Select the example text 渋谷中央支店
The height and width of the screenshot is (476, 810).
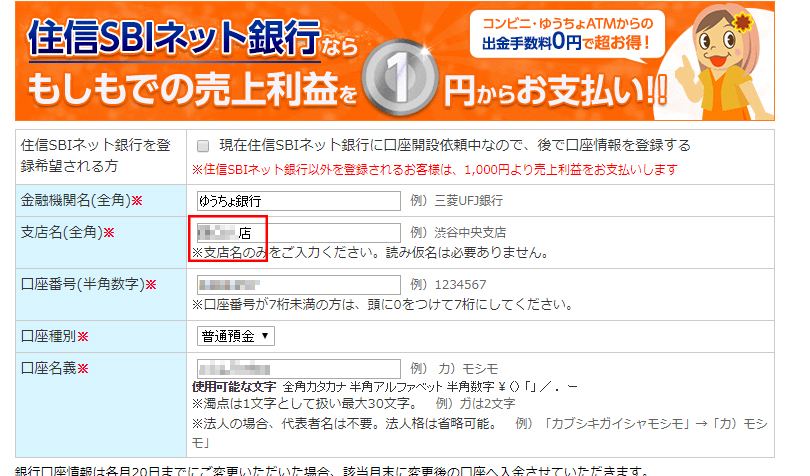coord(470,233)
